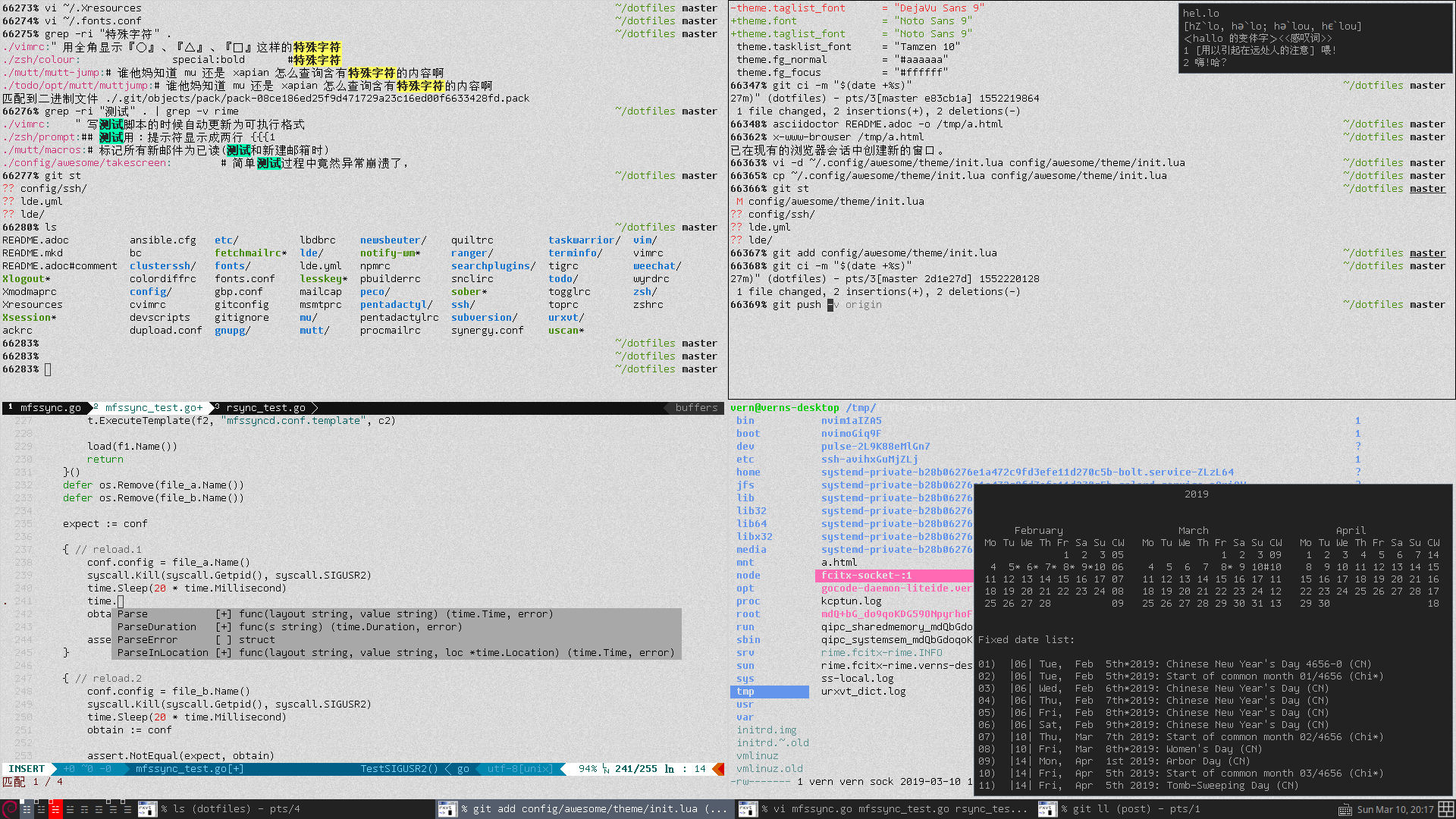Screen dimensions: 1456x819
Task: Choose ParseDuration from the completion popup
Action: (156, 627)
